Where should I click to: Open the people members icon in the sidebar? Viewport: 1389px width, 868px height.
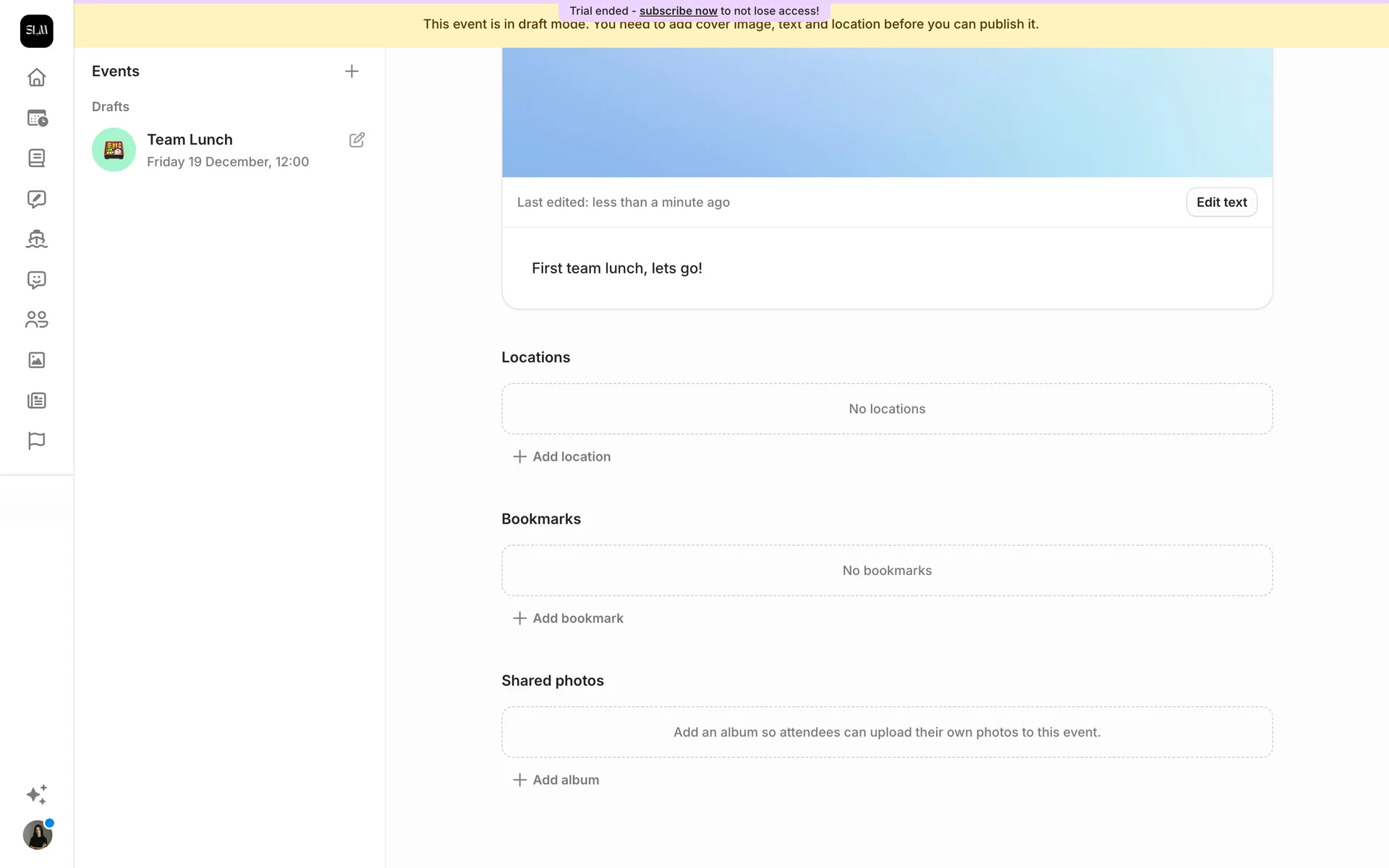[x=36, y=320]
